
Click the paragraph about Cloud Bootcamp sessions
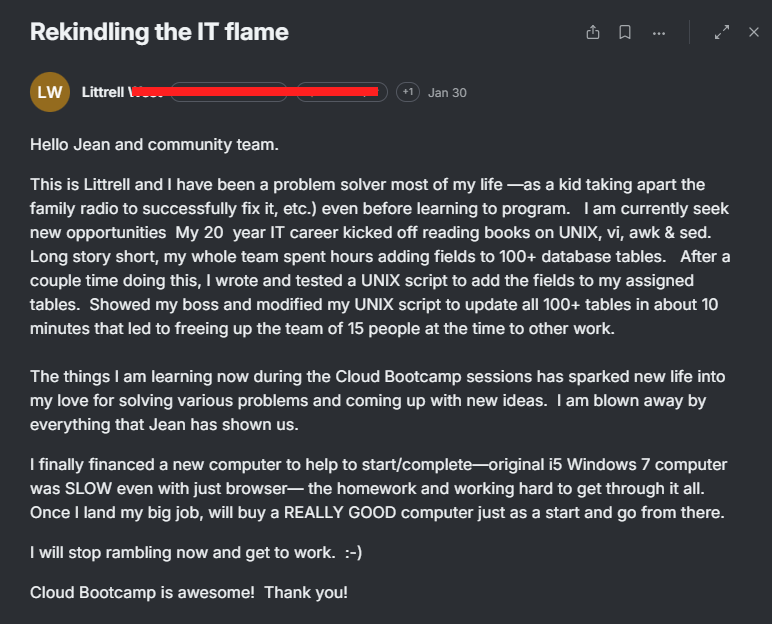(x=378, y=400)
